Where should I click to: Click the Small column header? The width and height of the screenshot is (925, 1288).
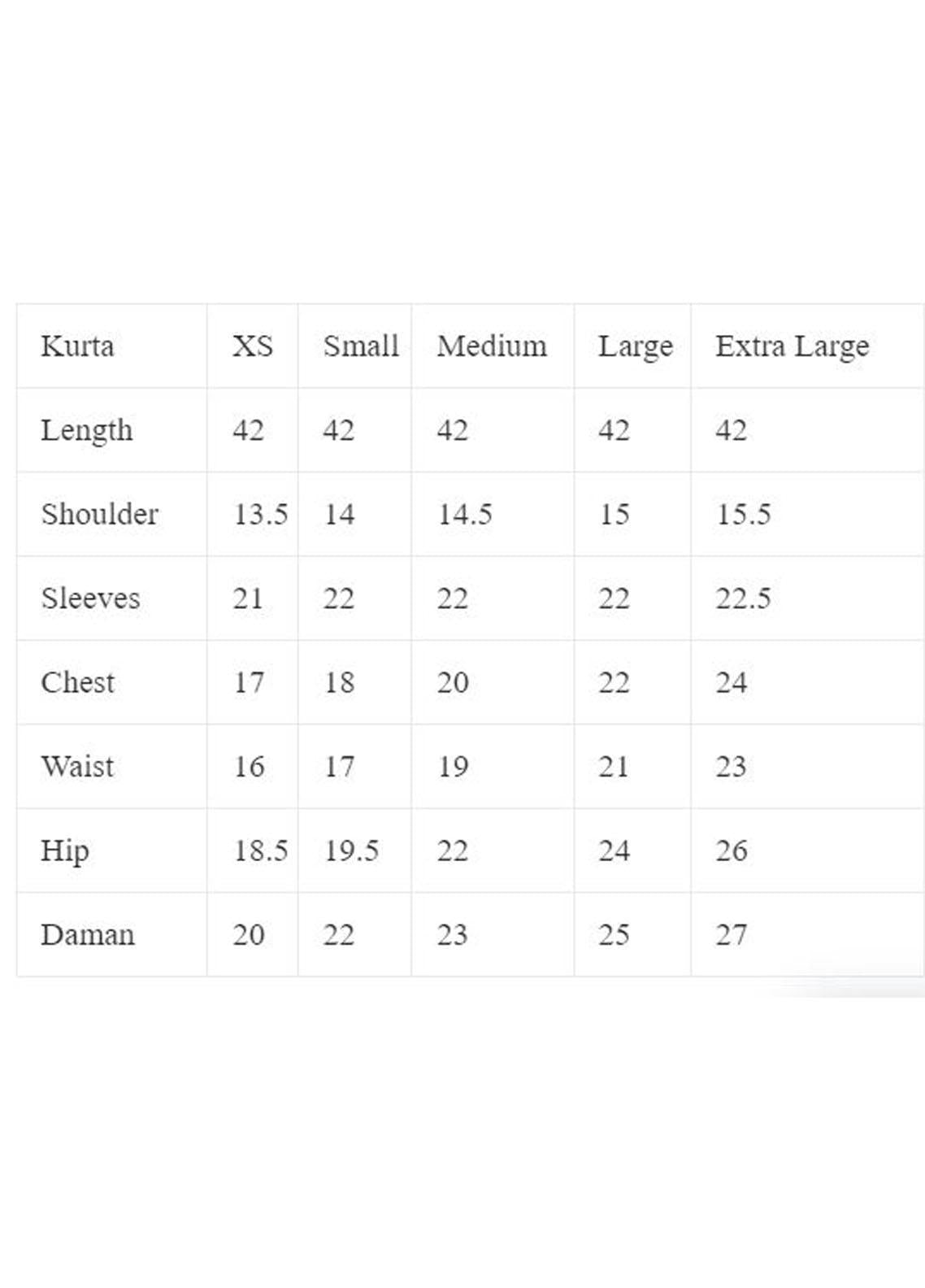360,346
